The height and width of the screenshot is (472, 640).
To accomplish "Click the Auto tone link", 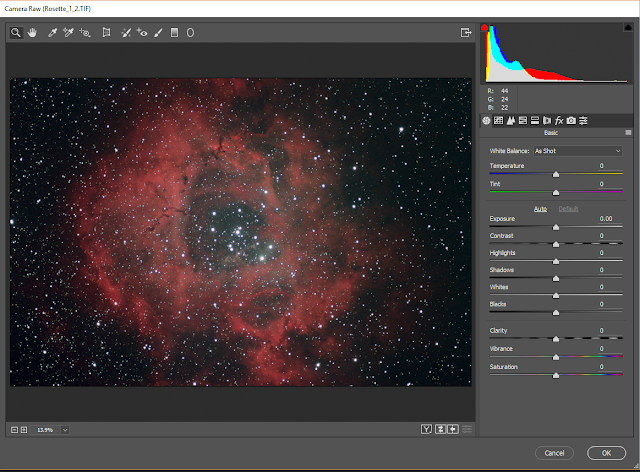I will 540,208.
